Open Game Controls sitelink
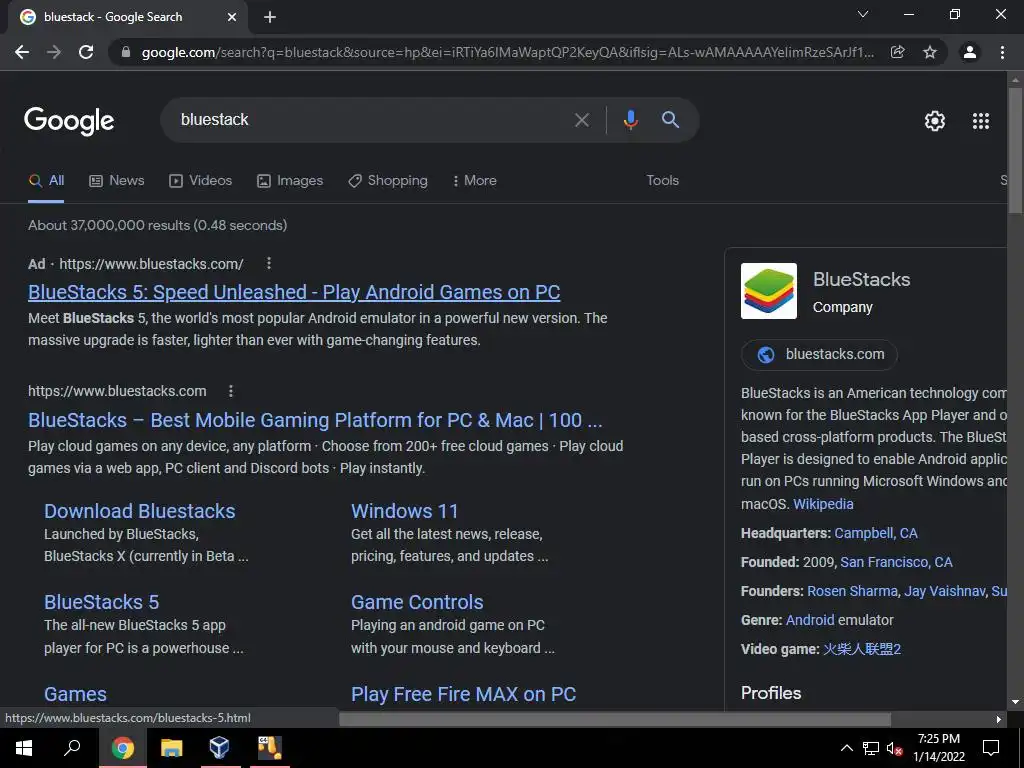Viewport: 1024px width, 768px height. click(x=417, y=602)
